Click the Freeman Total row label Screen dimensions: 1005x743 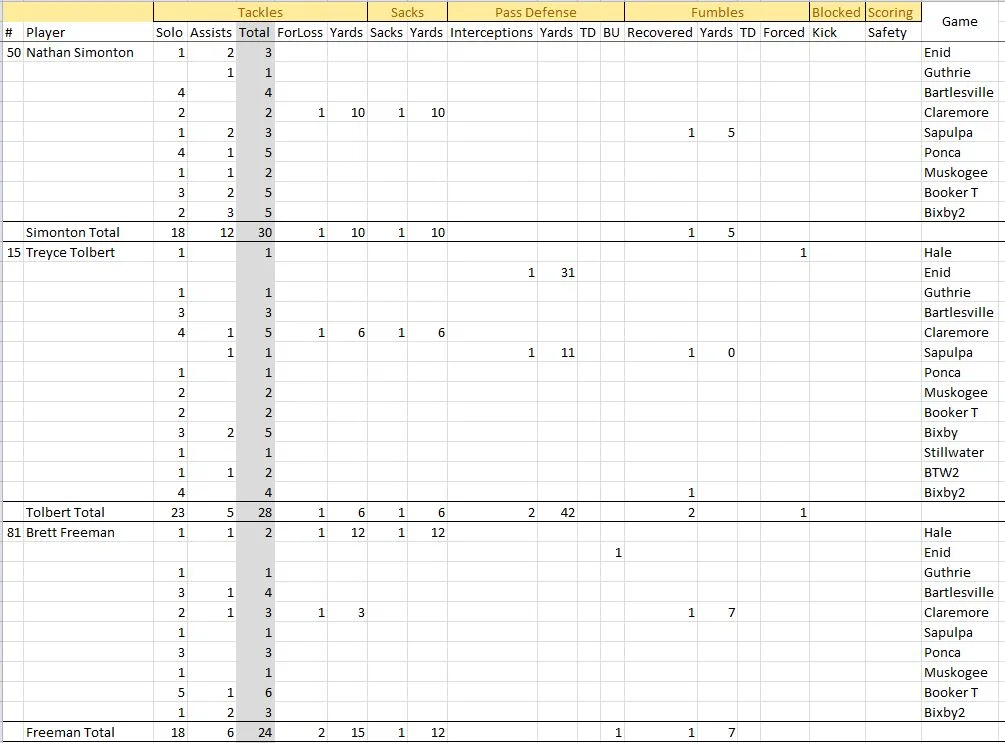[x=88, y=733]
